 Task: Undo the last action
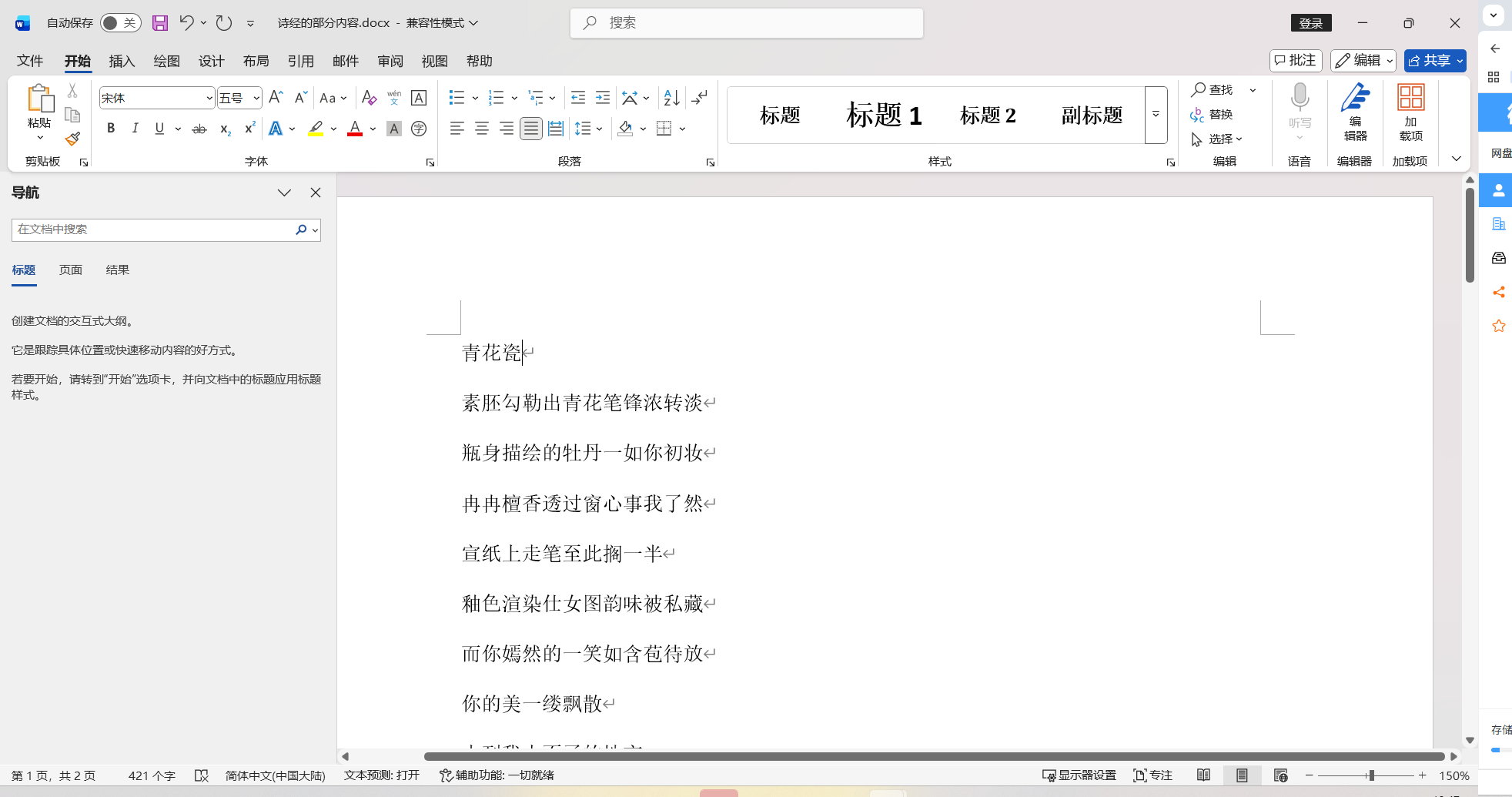pyautogui.click(x=186, y=23)
